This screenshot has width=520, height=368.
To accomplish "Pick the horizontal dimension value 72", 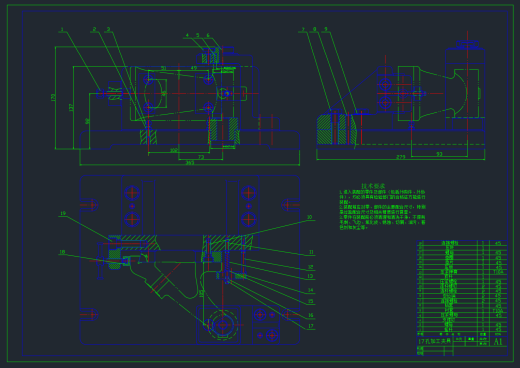I will pyautogui.click(x=201, y=157).
